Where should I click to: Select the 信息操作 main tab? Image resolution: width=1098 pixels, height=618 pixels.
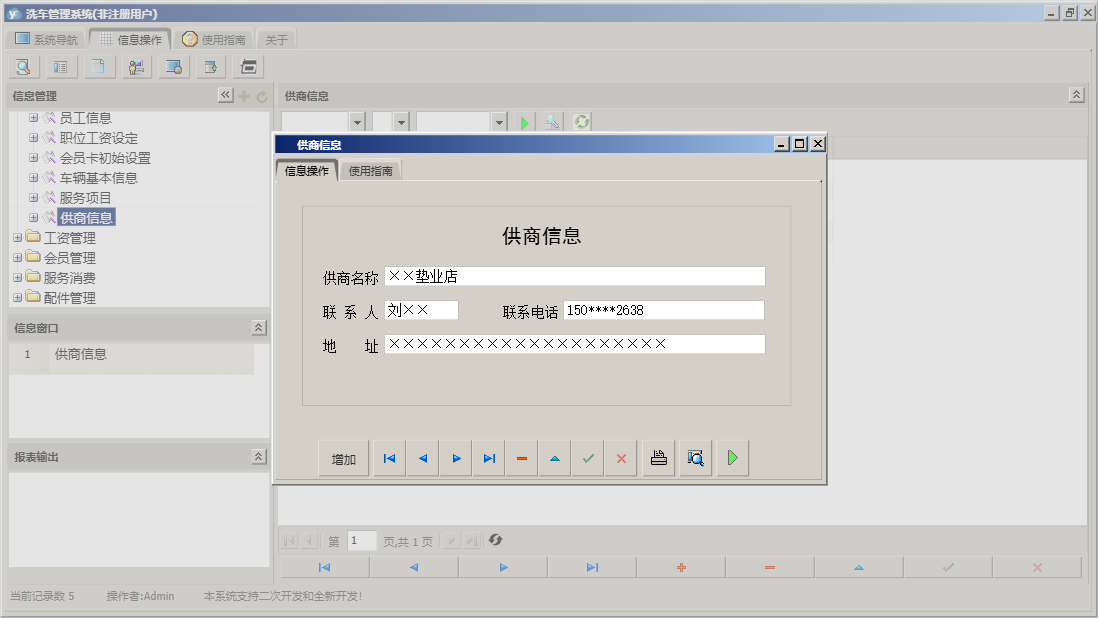click(x=130, y=39)
